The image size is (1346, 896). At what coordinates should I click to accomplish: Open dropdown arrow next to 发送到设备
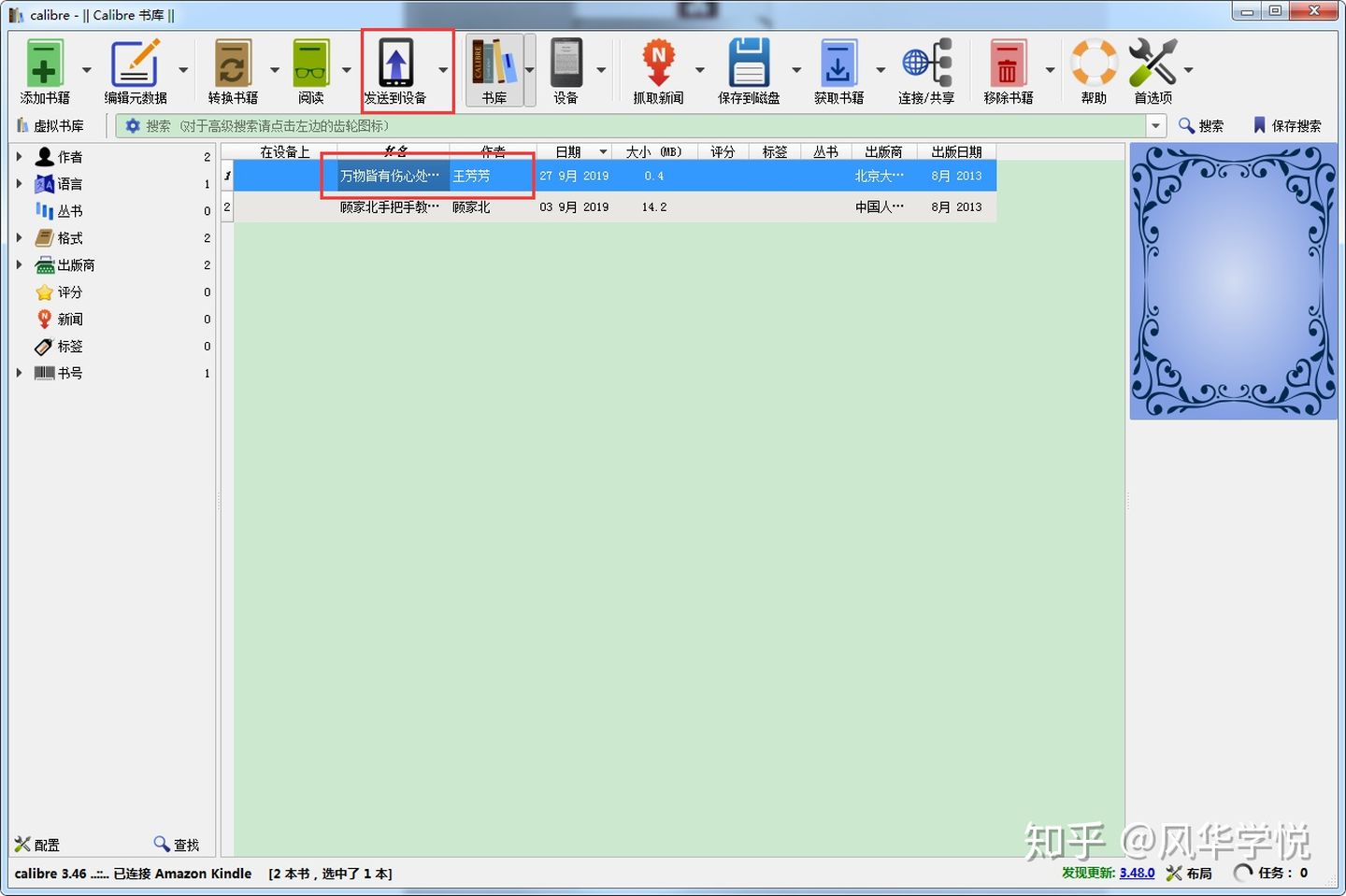443,70
